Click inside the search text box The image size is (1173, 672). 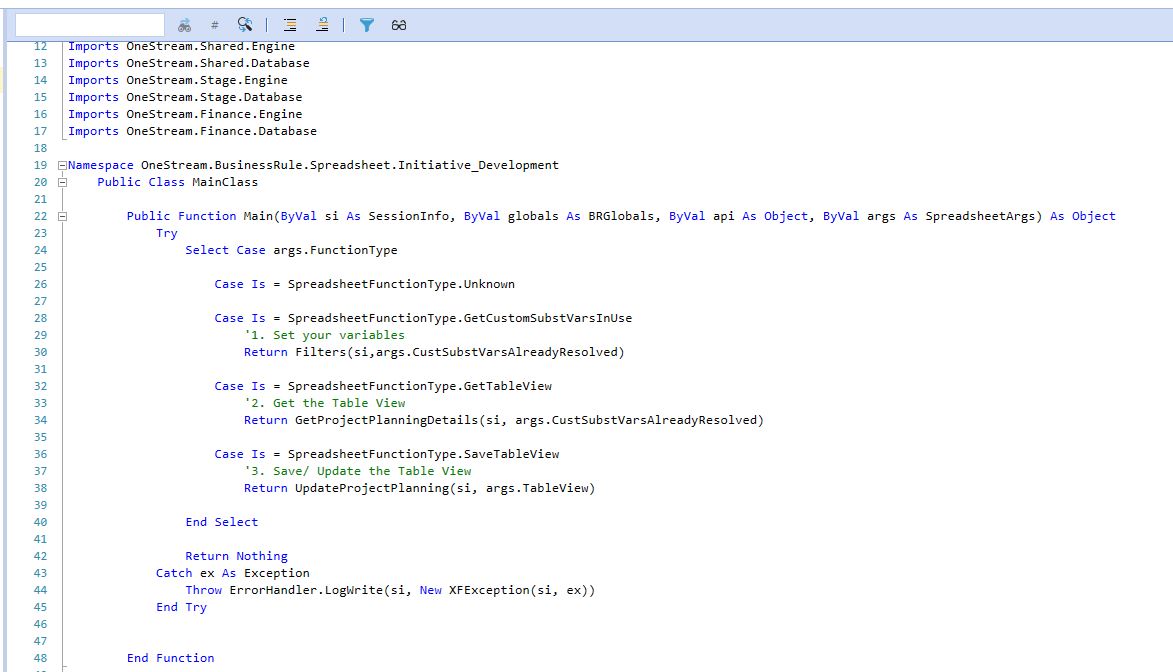point(88,24)
